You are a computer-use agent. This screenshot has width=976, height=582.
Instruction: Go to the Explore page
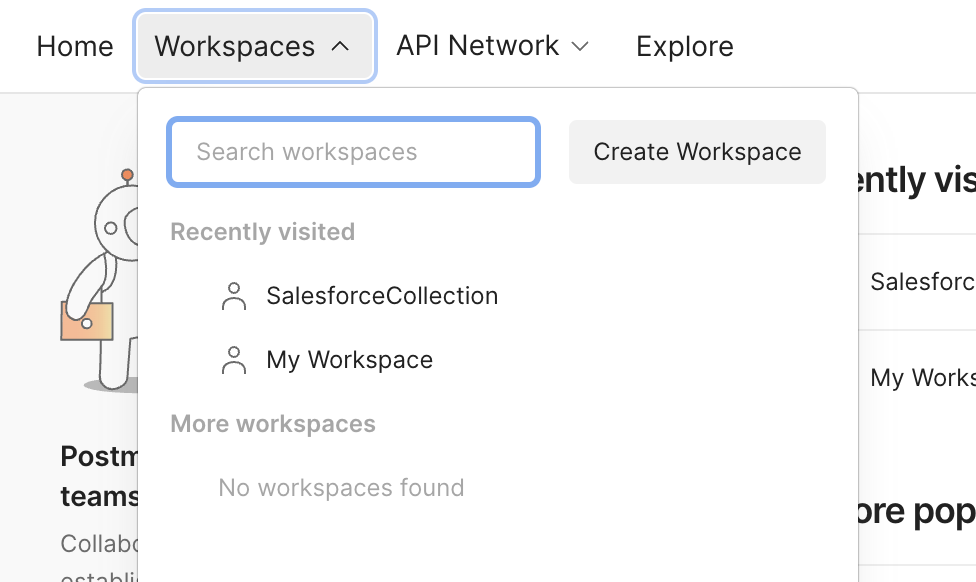pyautogui.click(x=685, y=46)
